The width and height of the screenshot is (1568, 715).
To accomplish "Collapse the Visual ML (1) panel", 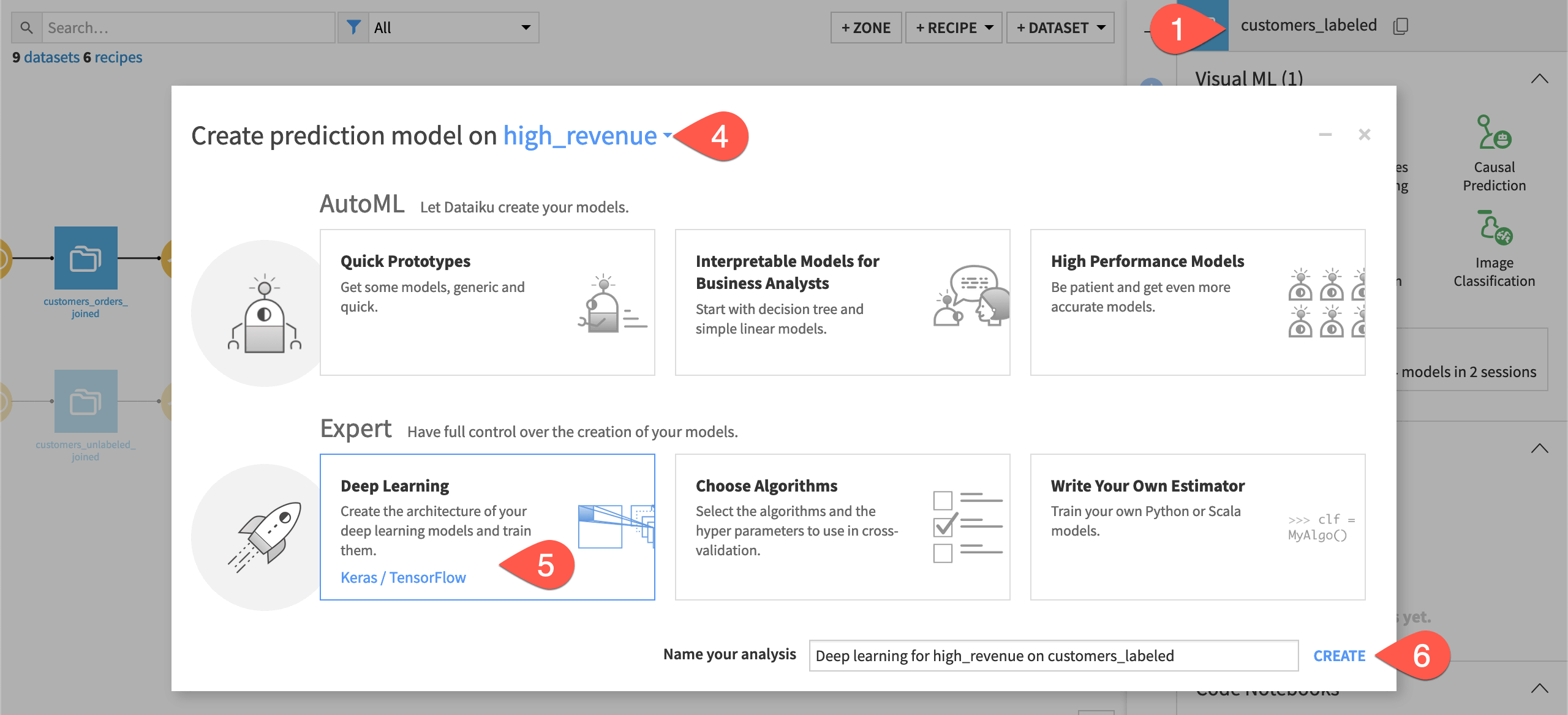I will (x=1541, y=78).
